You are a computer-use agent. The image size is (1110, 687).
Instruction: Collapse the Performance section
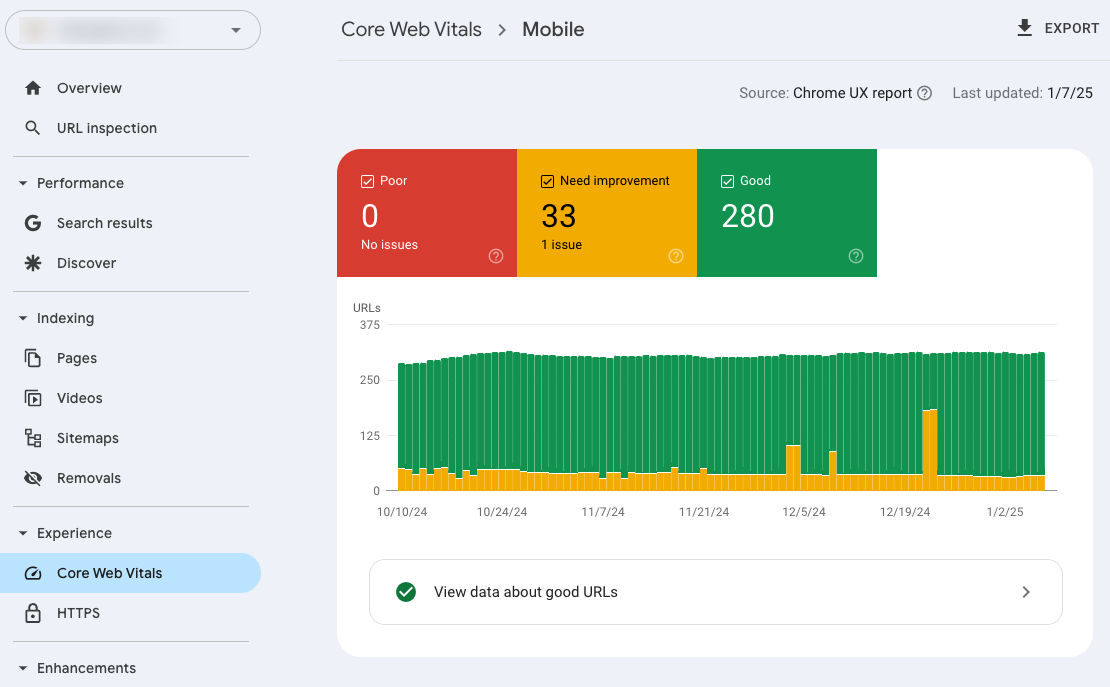pos(23,183)
